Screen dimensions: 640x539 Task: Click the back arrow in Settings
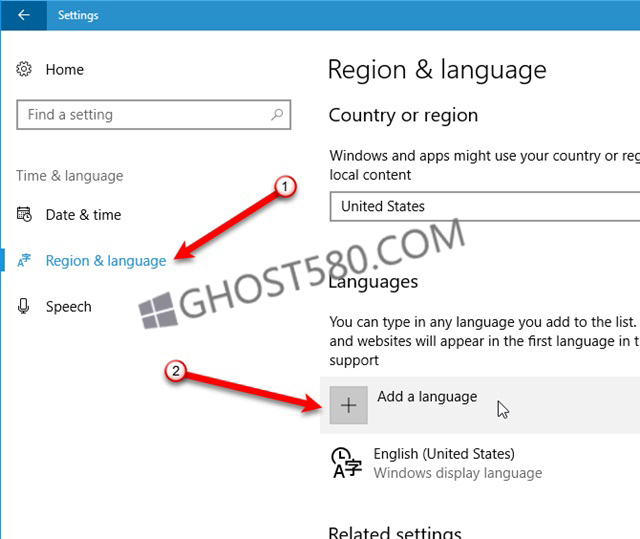click(x=24, y=15)
